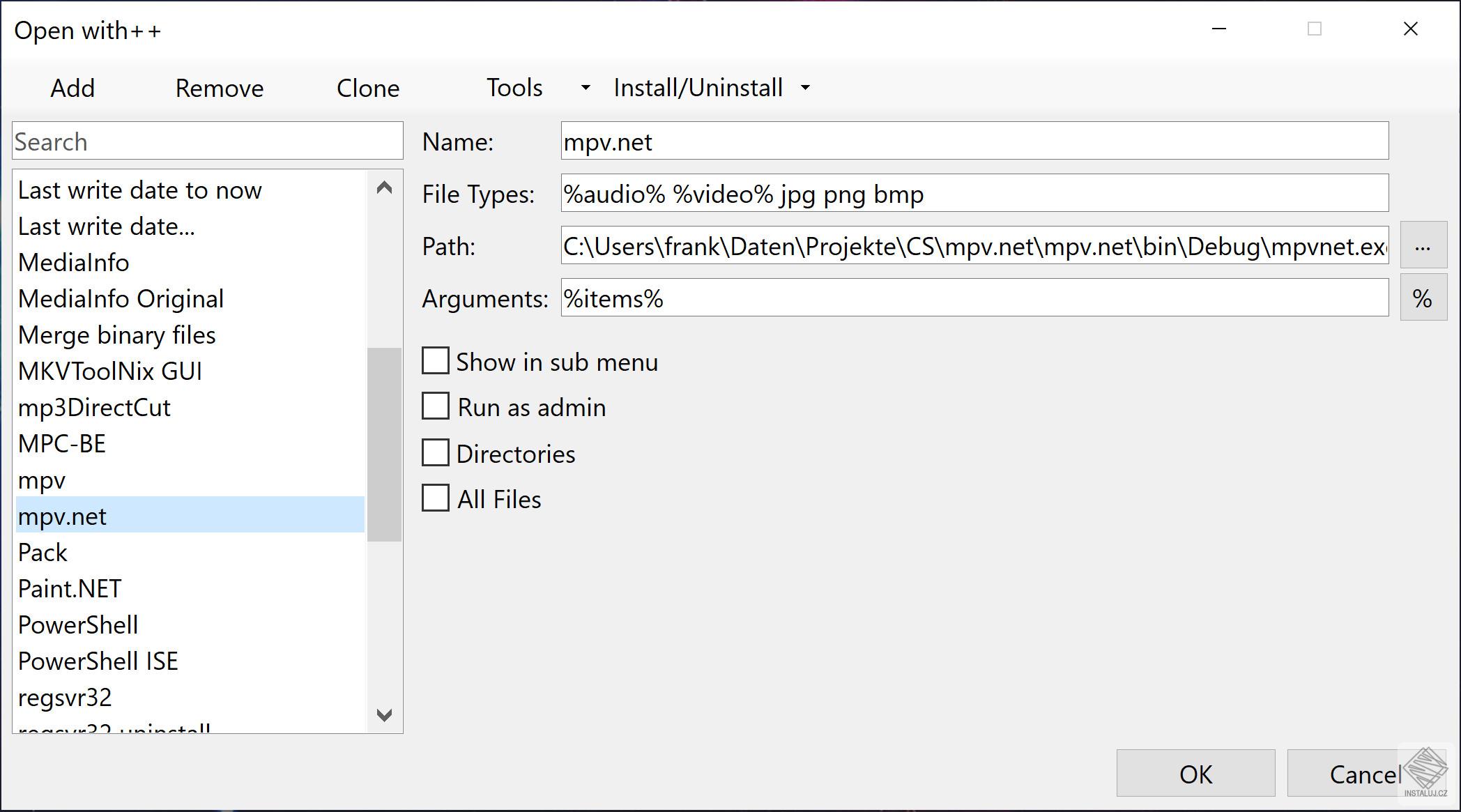Expand the Tools dropdown options

[x=582, y=88]
